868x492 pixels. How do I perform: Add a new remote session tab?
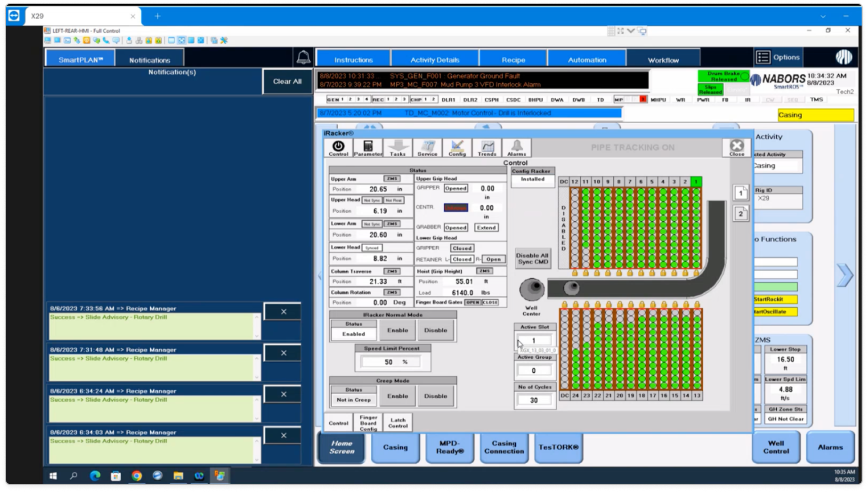[157, 16]
